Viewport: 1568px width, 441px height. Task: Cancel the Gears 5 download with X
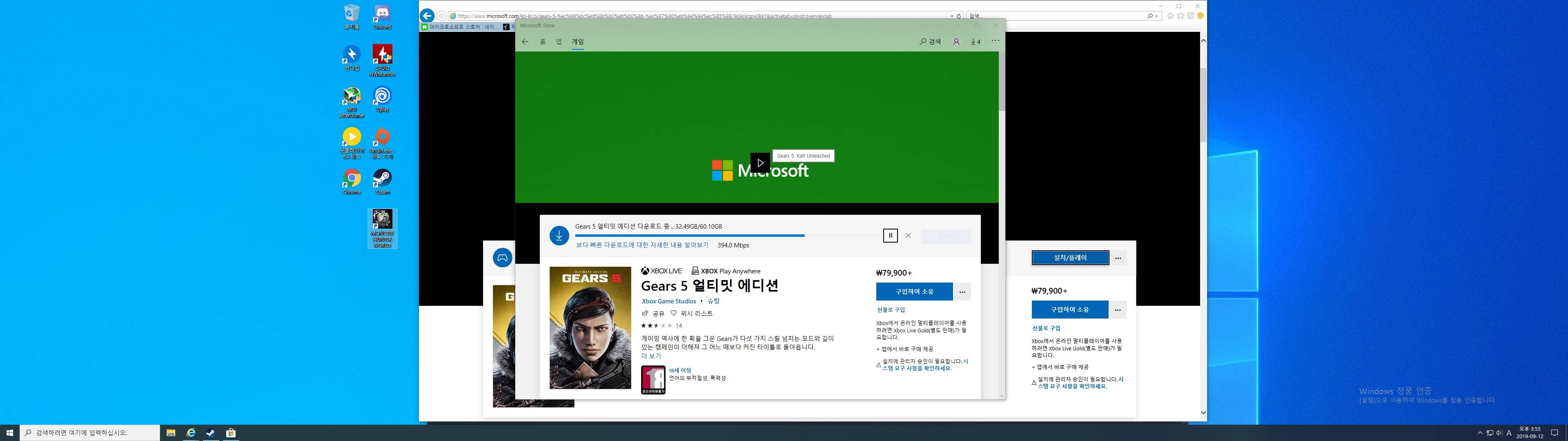(x=908, y=236)
